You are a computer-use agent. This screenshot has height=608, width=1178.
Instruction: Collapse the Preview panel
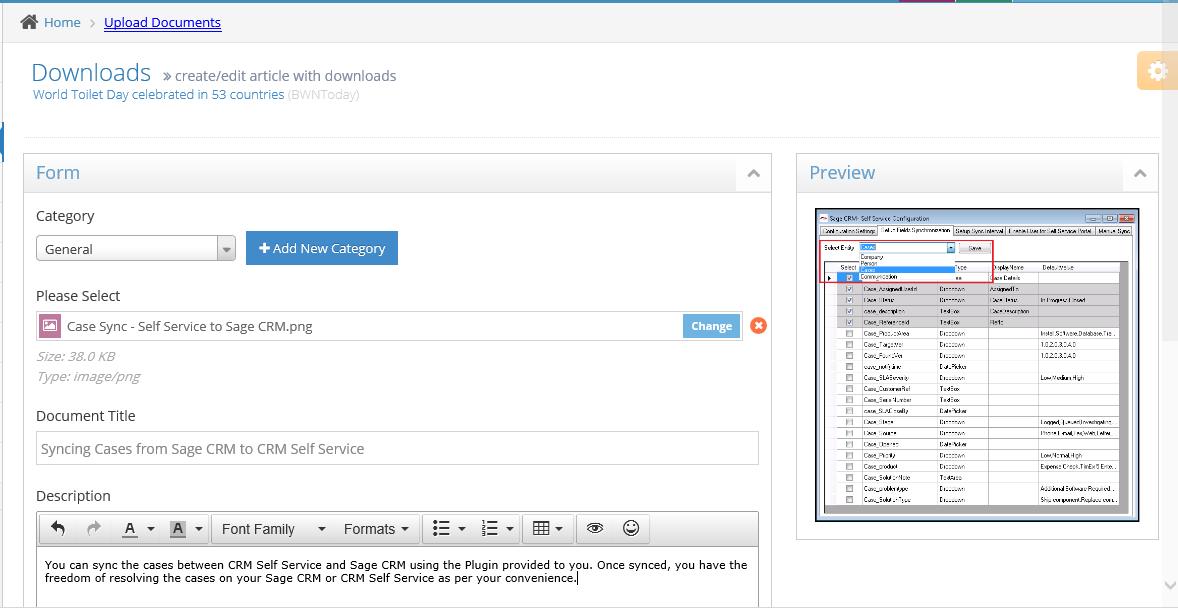tap(1140, 173)
